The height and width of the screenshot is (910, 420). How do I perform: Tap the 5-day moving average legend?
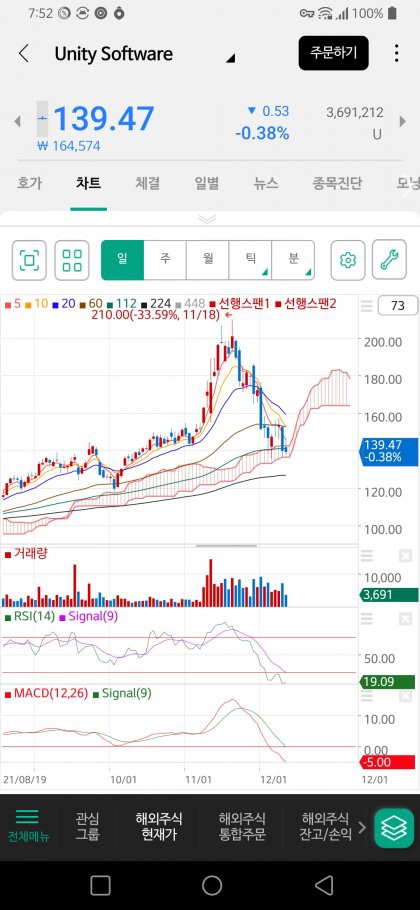(x=12, y=304)
